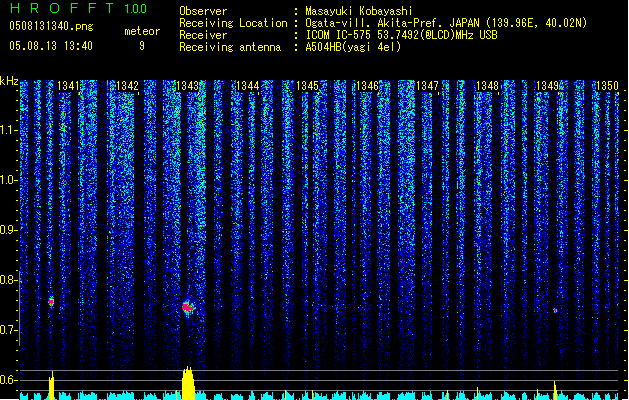629x400 pixels.
Task: Click the yellow intensity spike near 1349
Action: (555, 390)
